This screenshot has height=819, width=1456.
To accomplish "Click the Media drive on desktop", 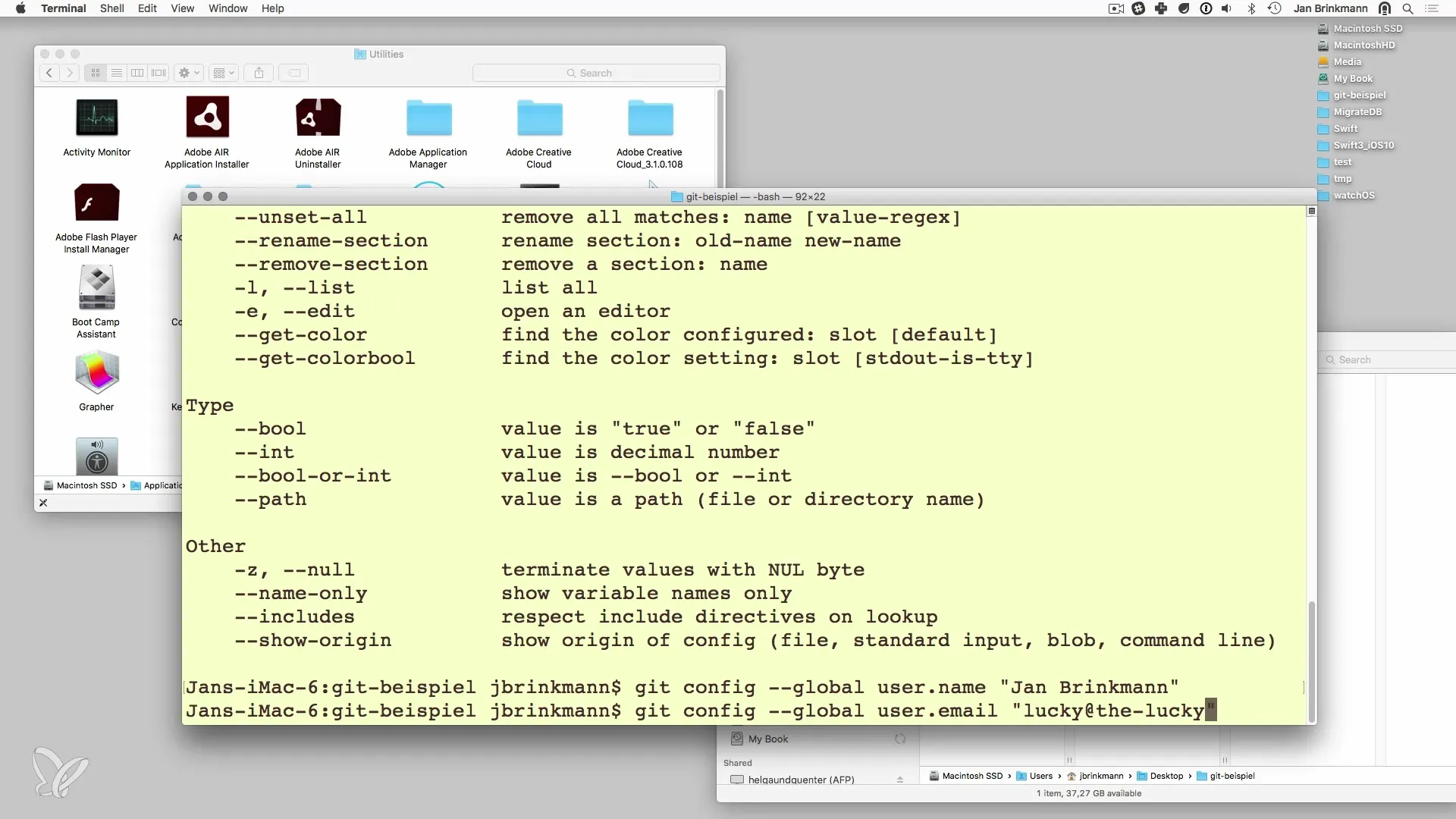I will (x=1339, y=62).
